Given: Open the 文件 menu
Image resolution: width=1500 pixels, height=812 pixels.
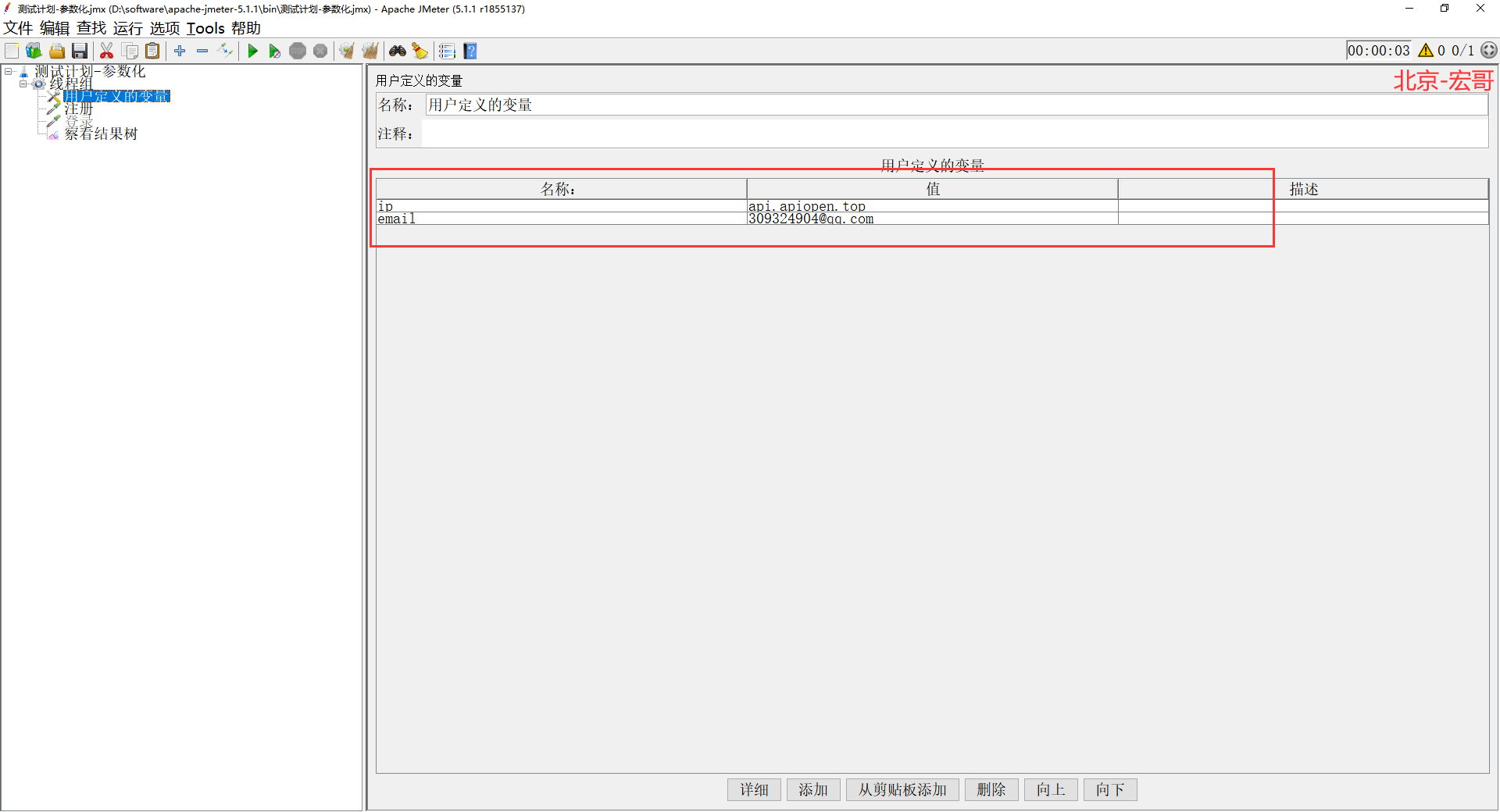Looking at the screenshot, I should pos(18,28).
